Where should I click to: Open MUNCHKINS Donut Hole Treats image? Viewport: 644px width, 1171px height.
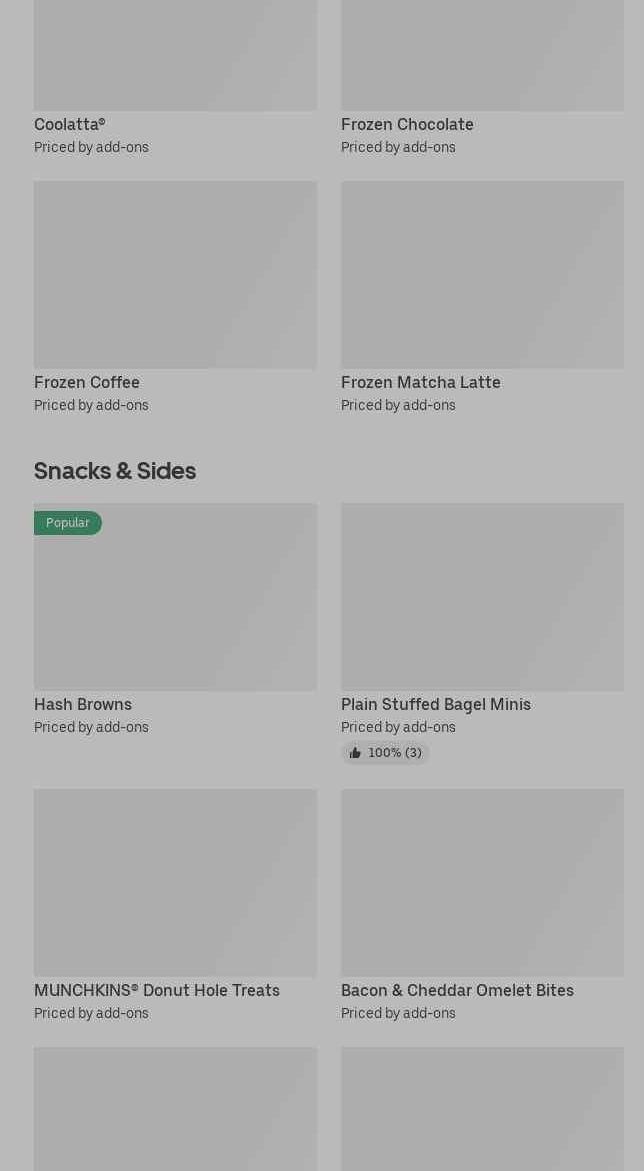175,882
